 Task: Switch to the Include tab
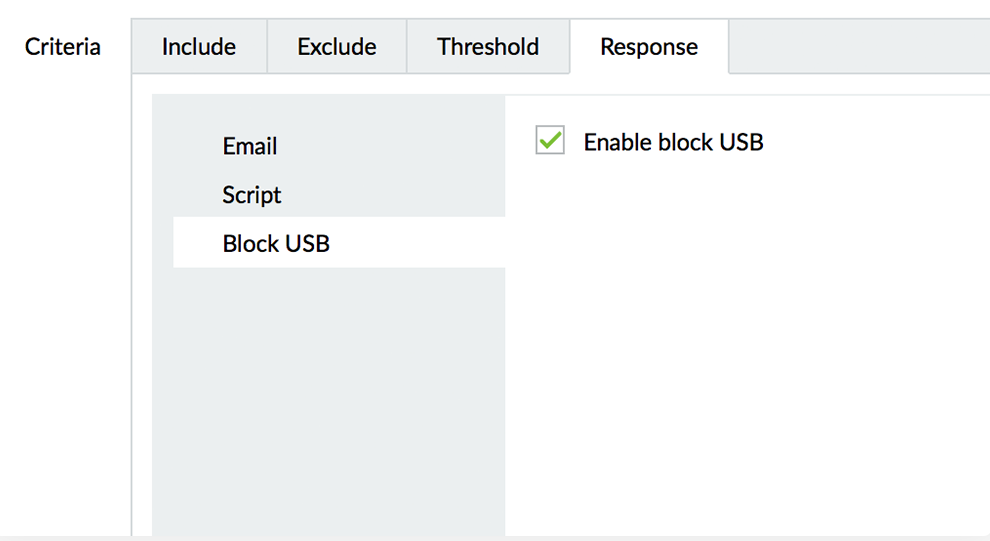[x=199, y=47]
